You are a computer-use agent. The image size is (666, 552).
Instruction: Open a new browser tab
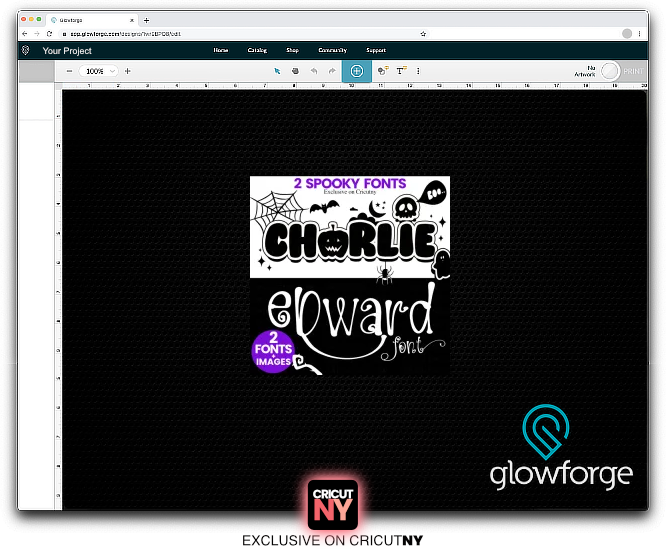coord(147,20)
